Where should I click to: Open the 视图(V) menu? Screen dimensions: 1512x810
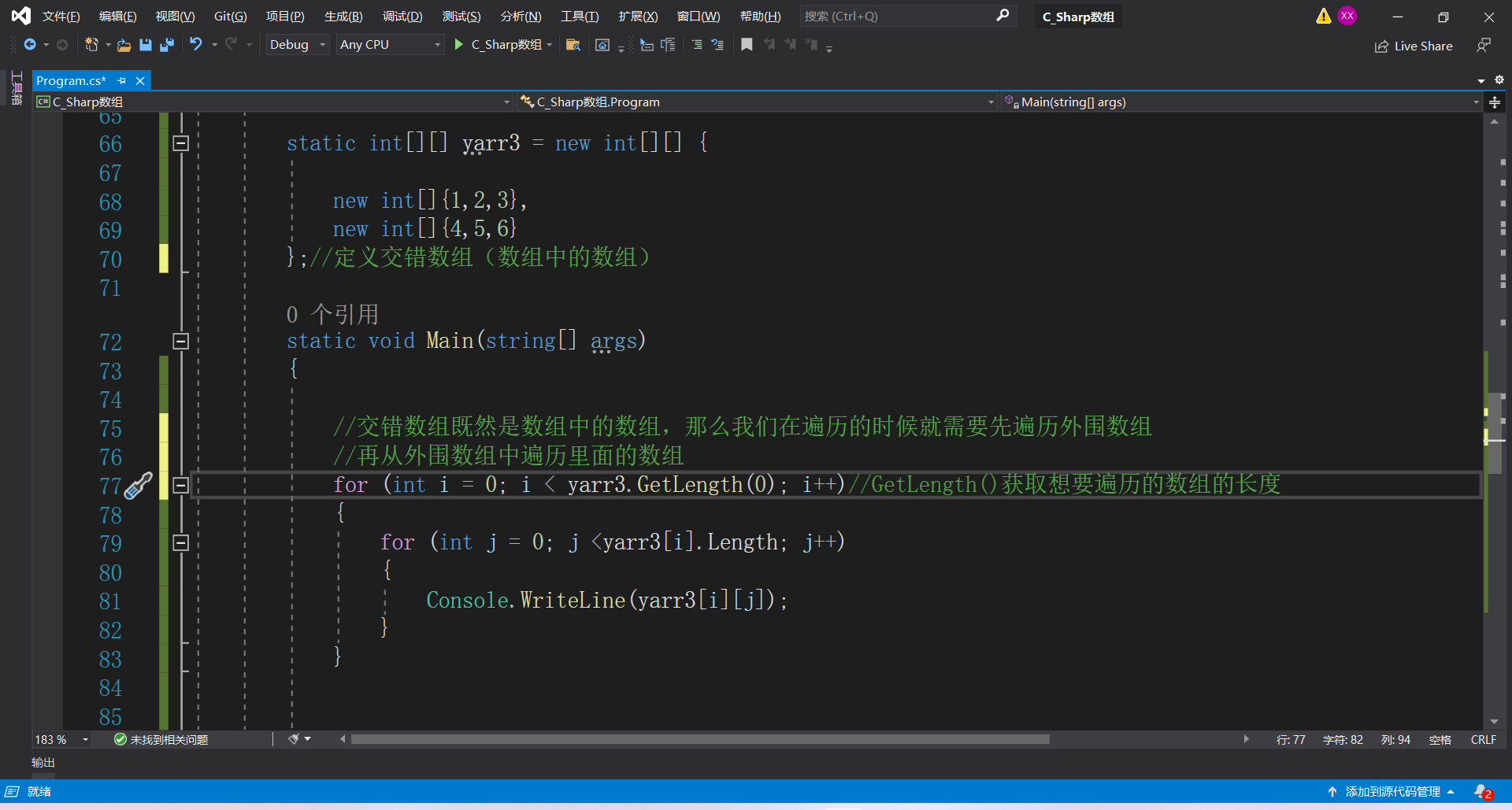[175, 17]
